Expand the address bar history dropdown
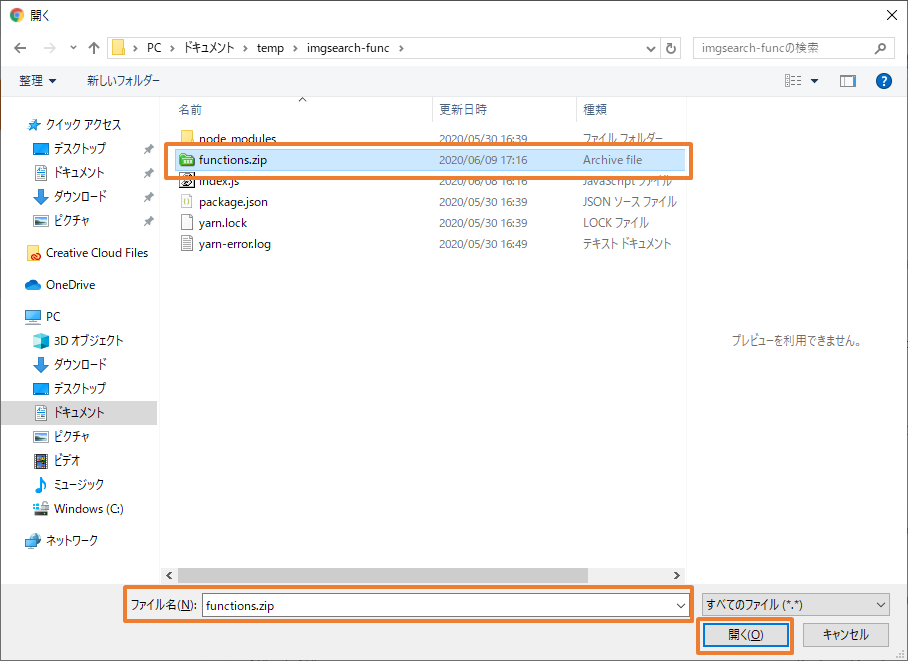Image resolution: width=908 pixels, height=661 pixels. pos(650,49)
